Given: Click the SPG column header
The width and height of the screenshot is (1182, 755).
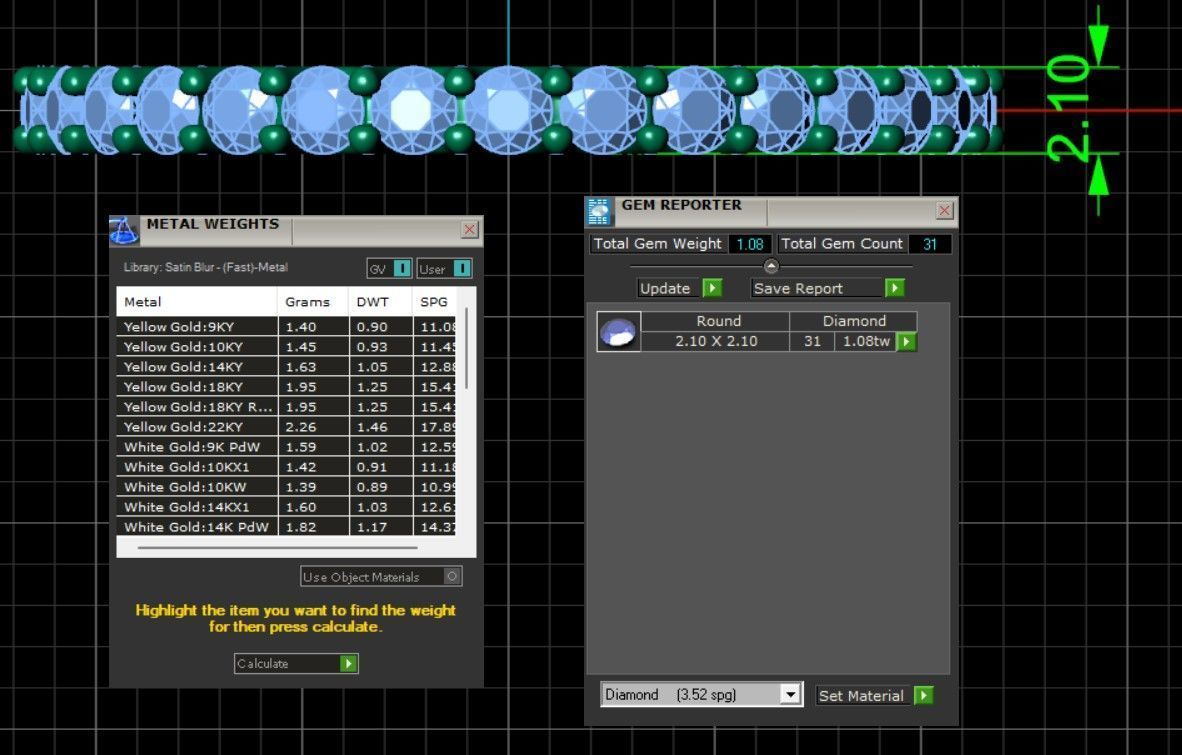Looking at the screenshot, I should [x=434, y=301].
